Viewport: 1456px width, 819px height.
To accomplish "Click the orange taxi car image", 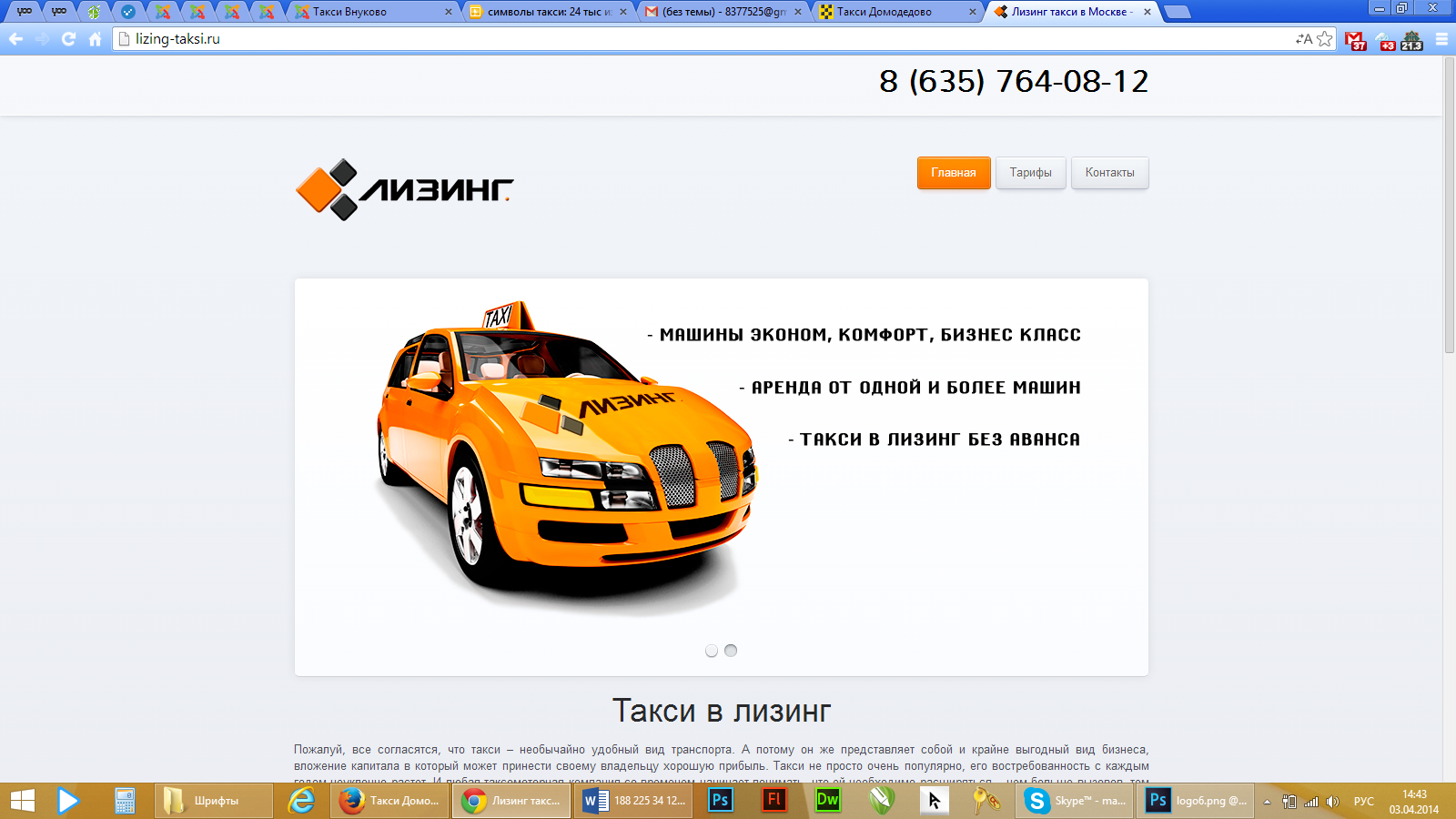I will (567, 455).
